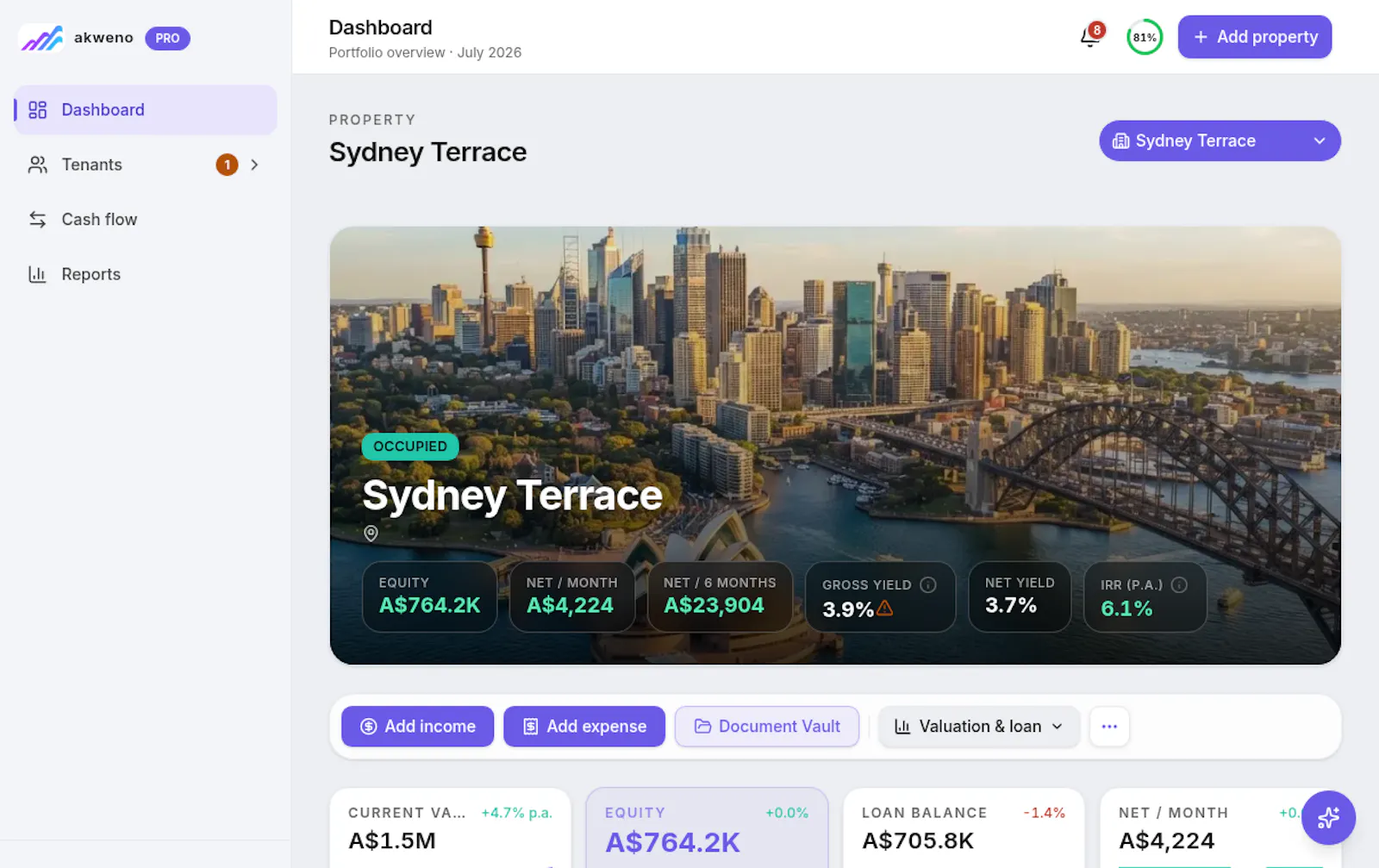Open the Document Vault
The width and height of the screenshot is (1379, 868).
pos(767,727)
